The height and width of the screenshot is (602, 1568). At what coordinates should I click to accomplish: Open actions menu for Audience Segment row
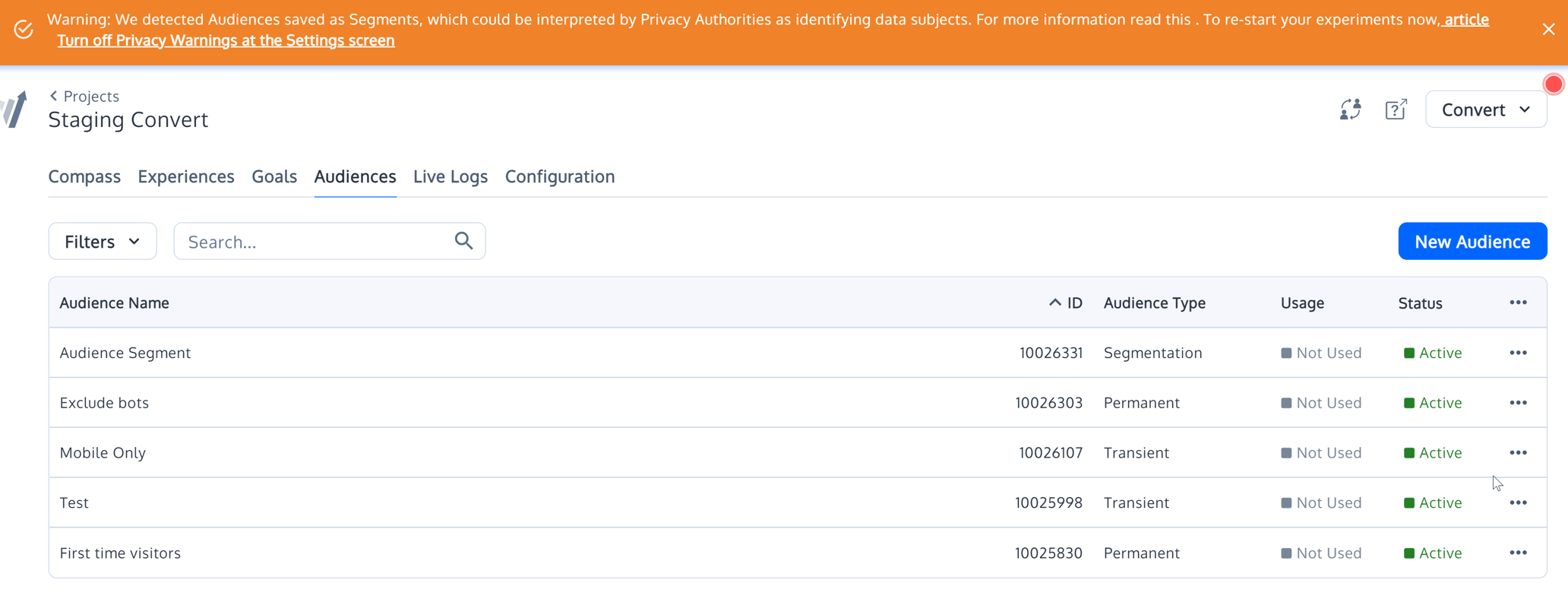point(1518,353)
